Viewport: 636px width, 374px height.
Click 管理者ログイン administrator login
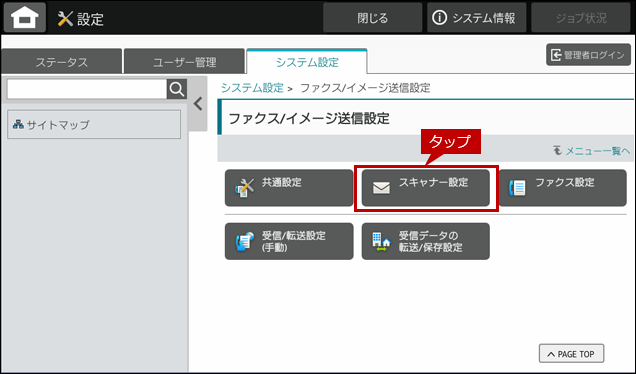click(x=588, y=55)
